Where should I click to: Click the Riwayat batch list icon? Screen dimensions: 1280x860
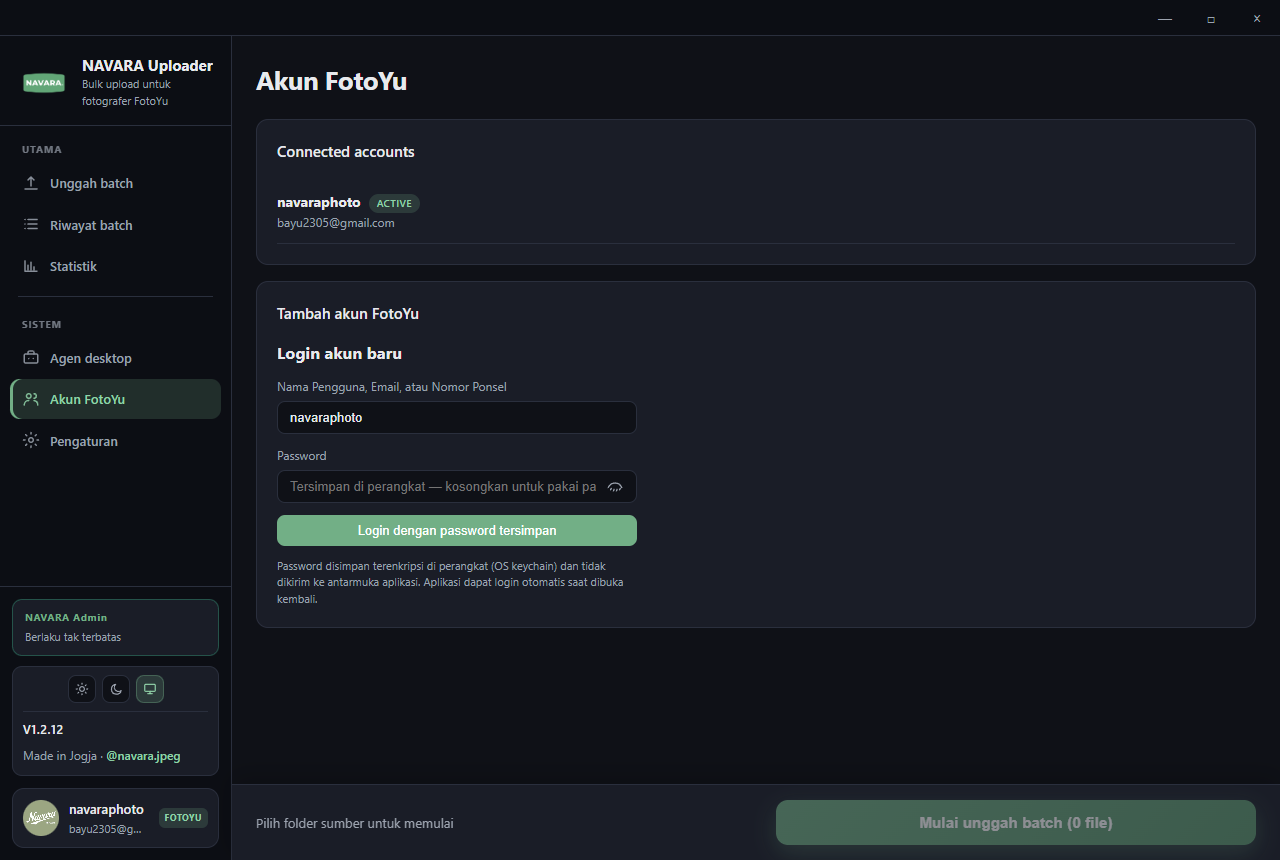click(31, 225)
